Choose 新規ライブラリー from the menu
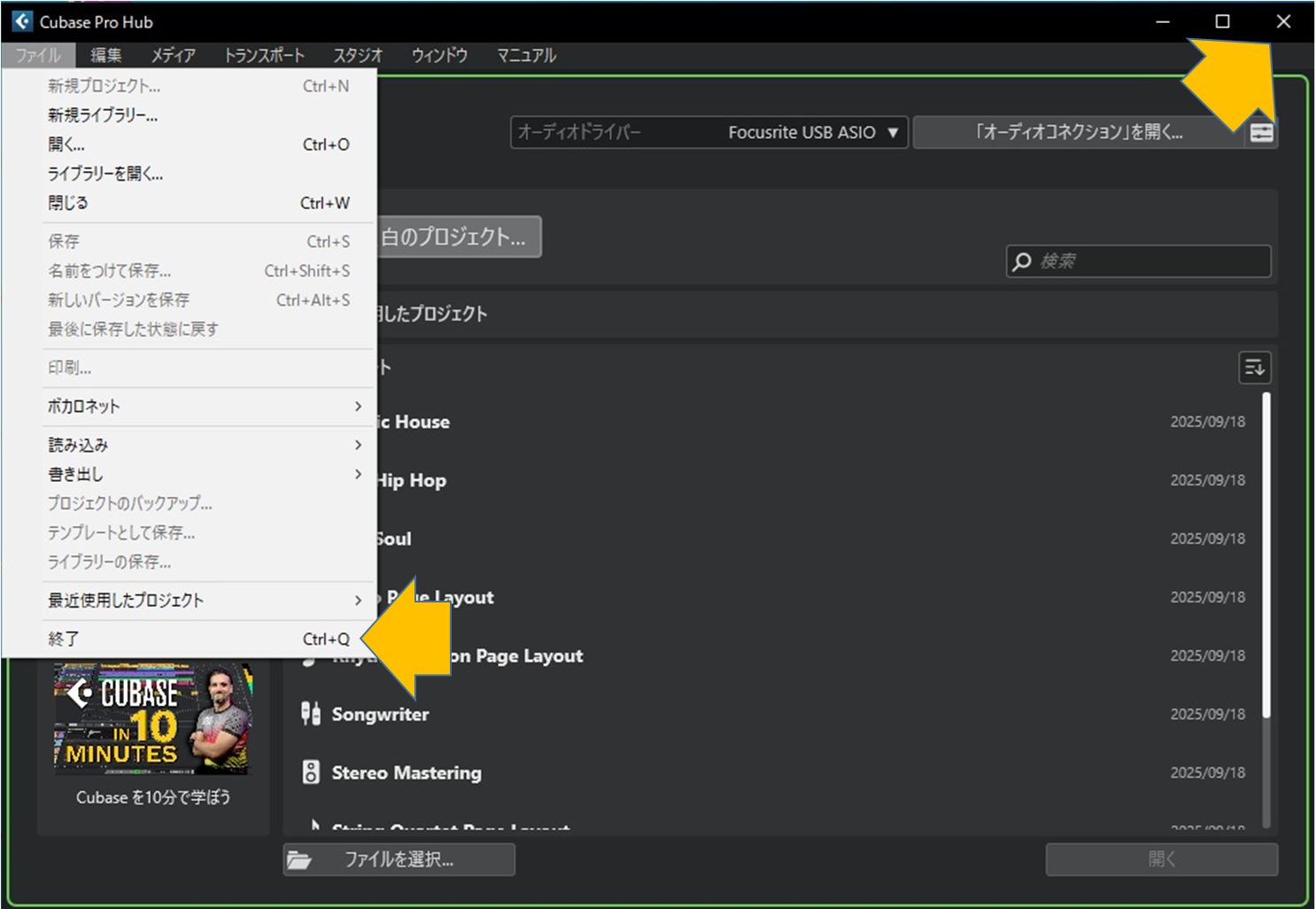The height and width of the screenshot is (909, 1316). coord(103,115)
